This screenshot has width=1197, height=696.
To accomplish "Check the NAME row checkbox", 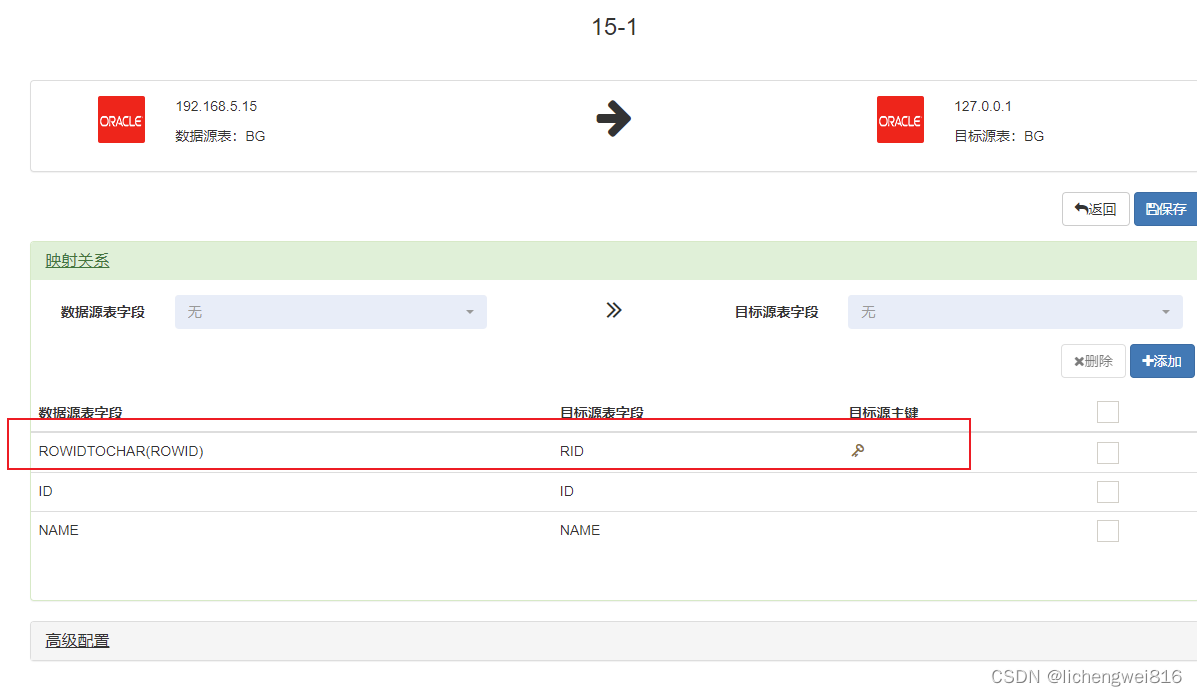I will coord(1107,530).
